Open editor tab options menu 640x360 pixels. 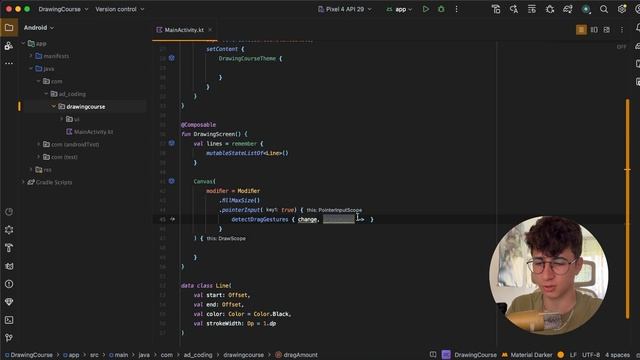622,30
